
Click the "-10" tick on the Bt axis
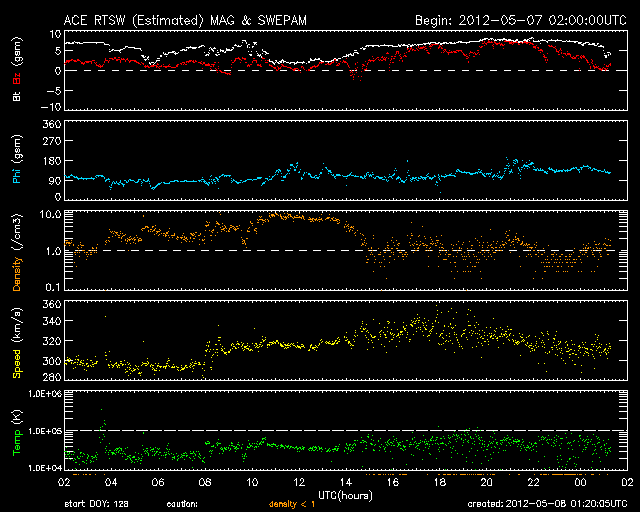point(50,107)
